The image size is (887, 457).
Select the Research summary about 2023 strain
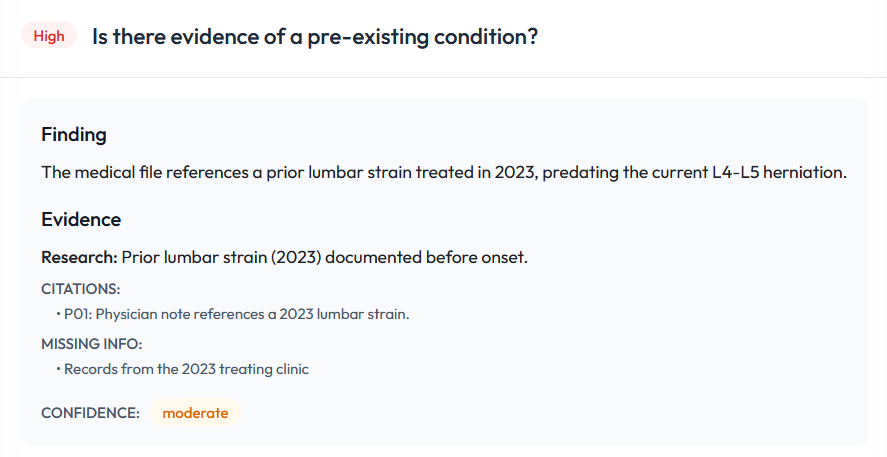click(x=325, y=257)
